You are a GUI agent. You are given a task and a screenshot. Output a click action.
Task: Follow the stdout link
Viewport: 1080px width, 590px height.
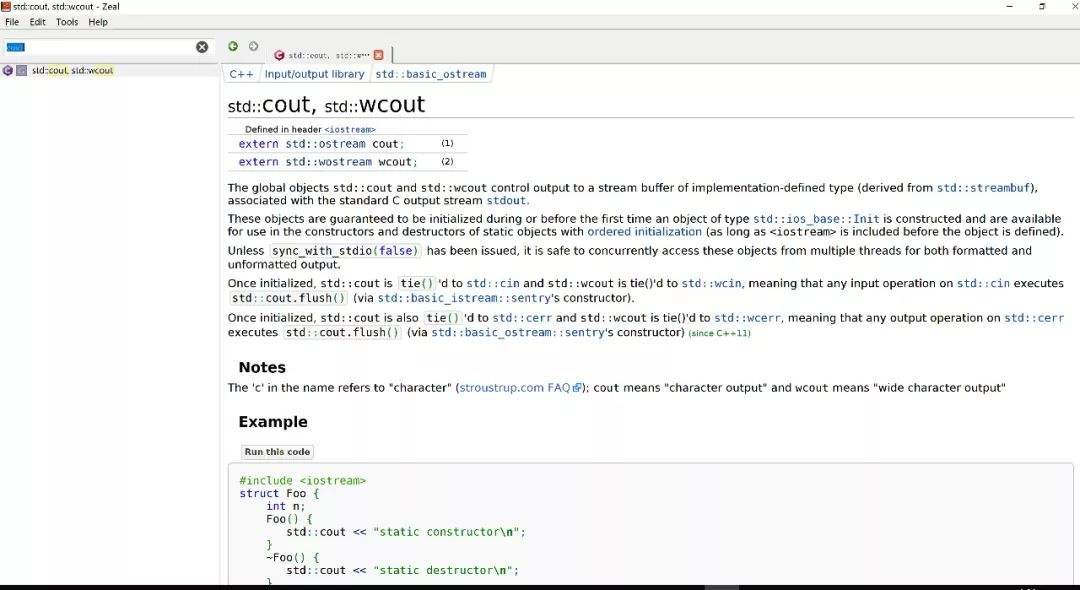(x=506, y=201)
